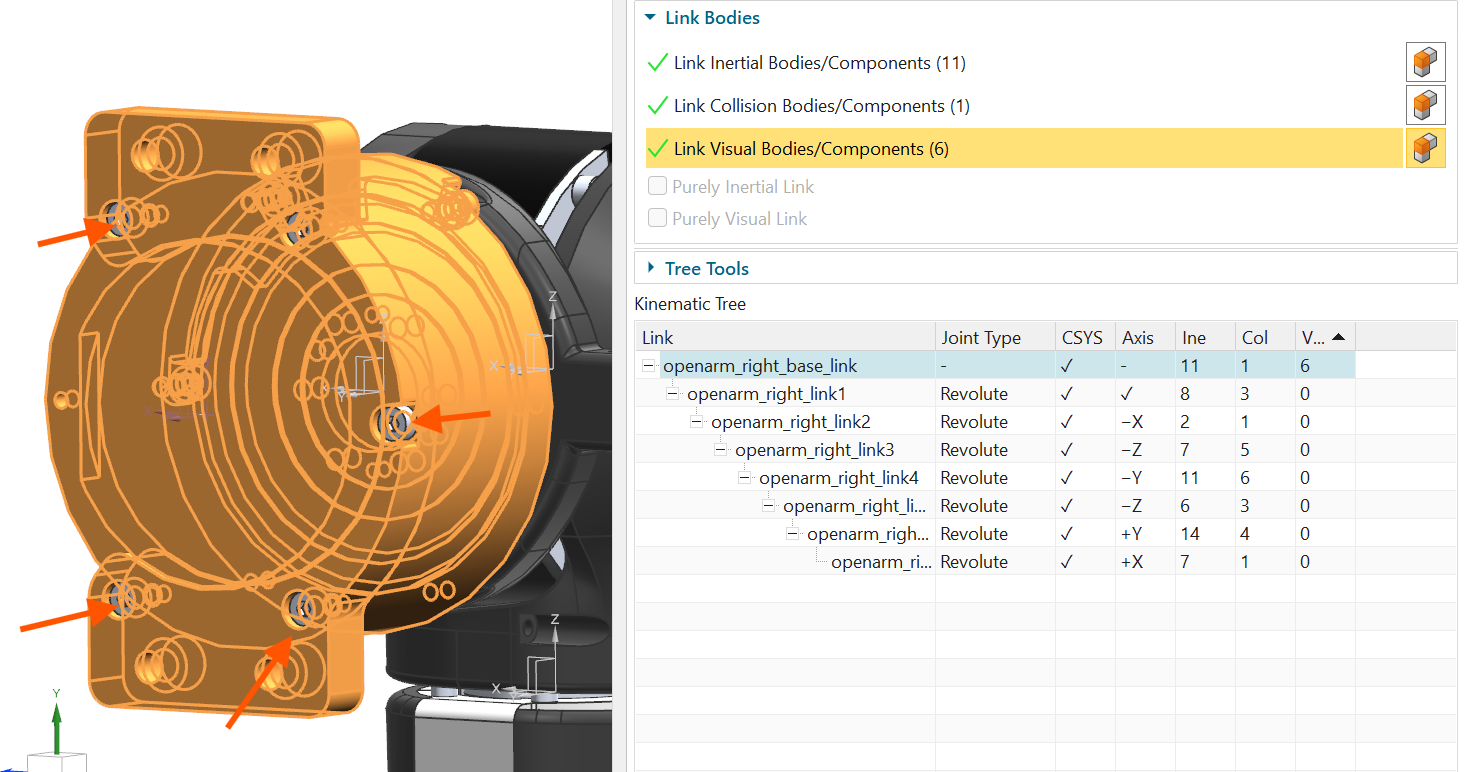Click Col value 4 in +Y axis row
The height and width of the screenshot is (772, 1465).
1245,534
